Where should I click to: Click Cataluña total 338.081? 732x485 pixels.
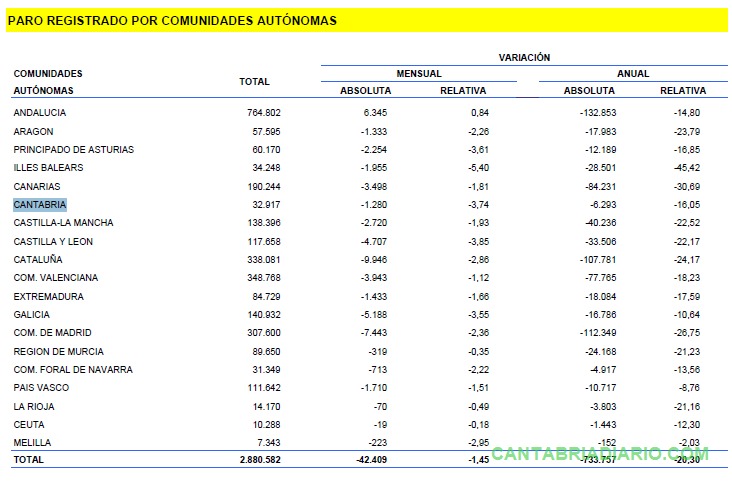pos(264,260)
